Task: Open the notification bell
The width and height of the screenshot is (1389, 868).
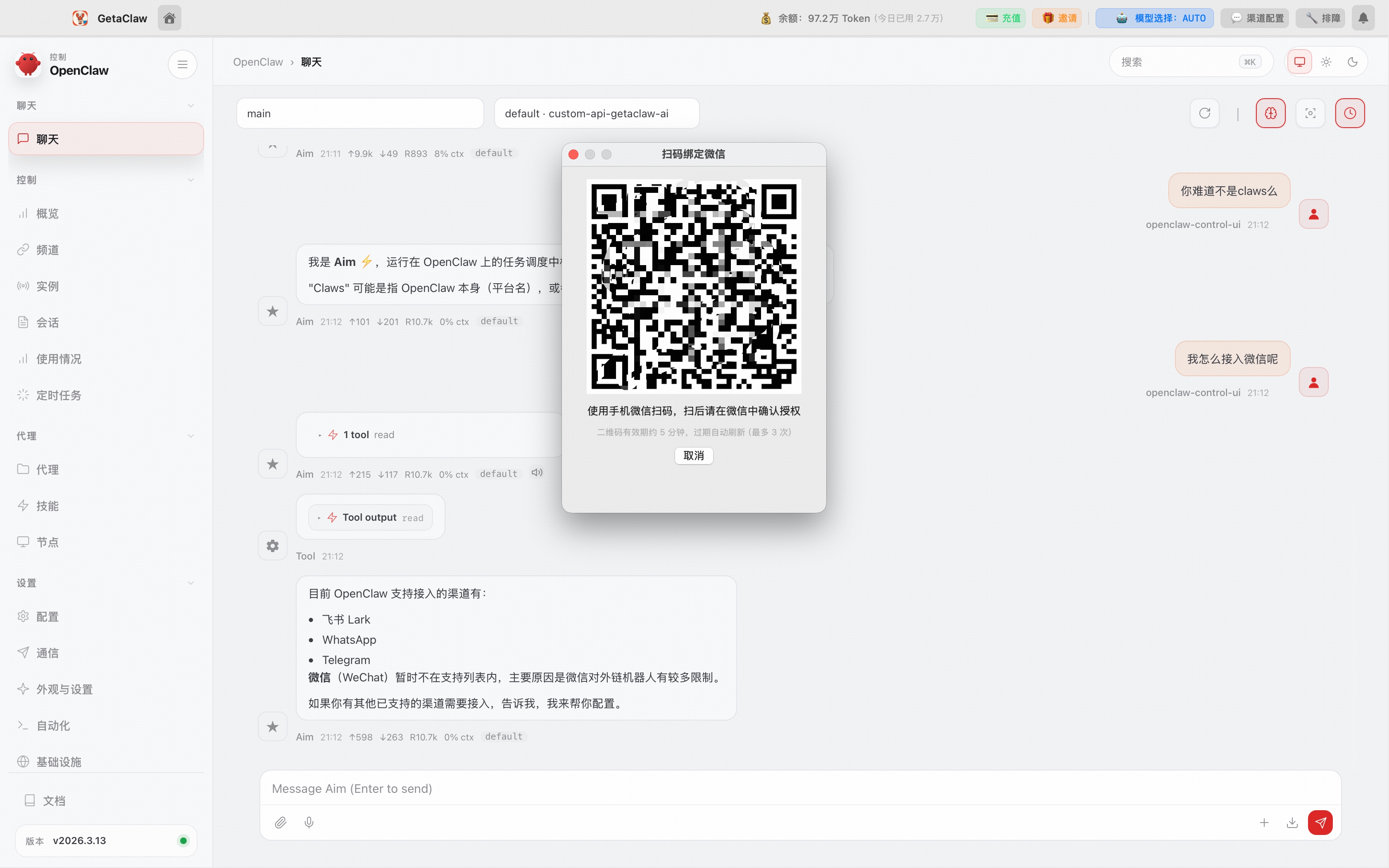Action: [1363, 18]
